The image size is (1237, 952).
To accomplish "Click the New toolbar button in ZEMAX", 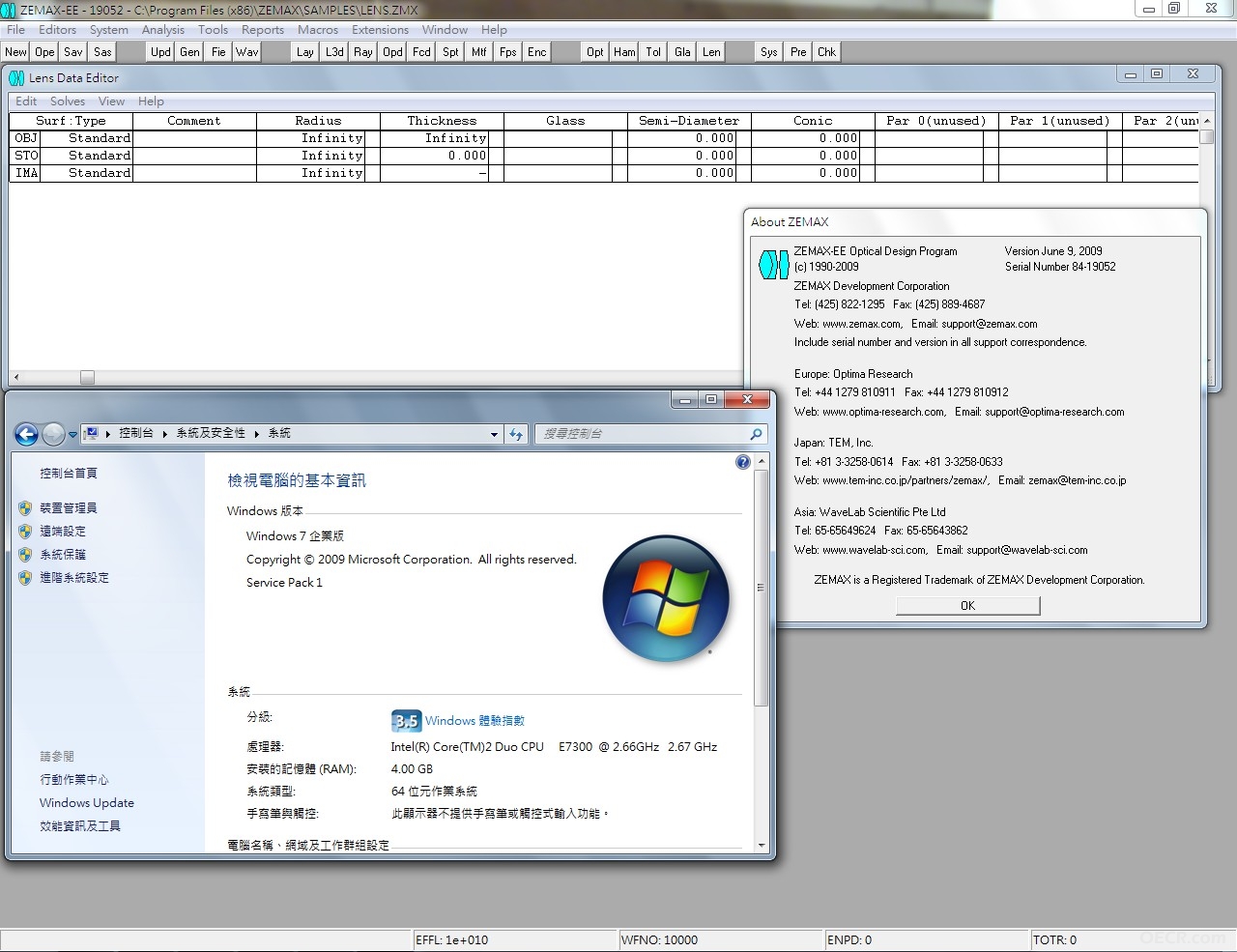I will tap(16, 52).
